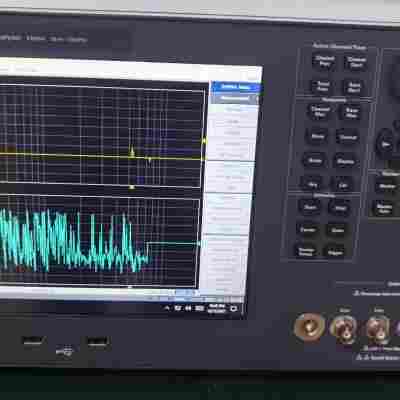Push the Stop key in Stimulus group

[x=340, y=208]
